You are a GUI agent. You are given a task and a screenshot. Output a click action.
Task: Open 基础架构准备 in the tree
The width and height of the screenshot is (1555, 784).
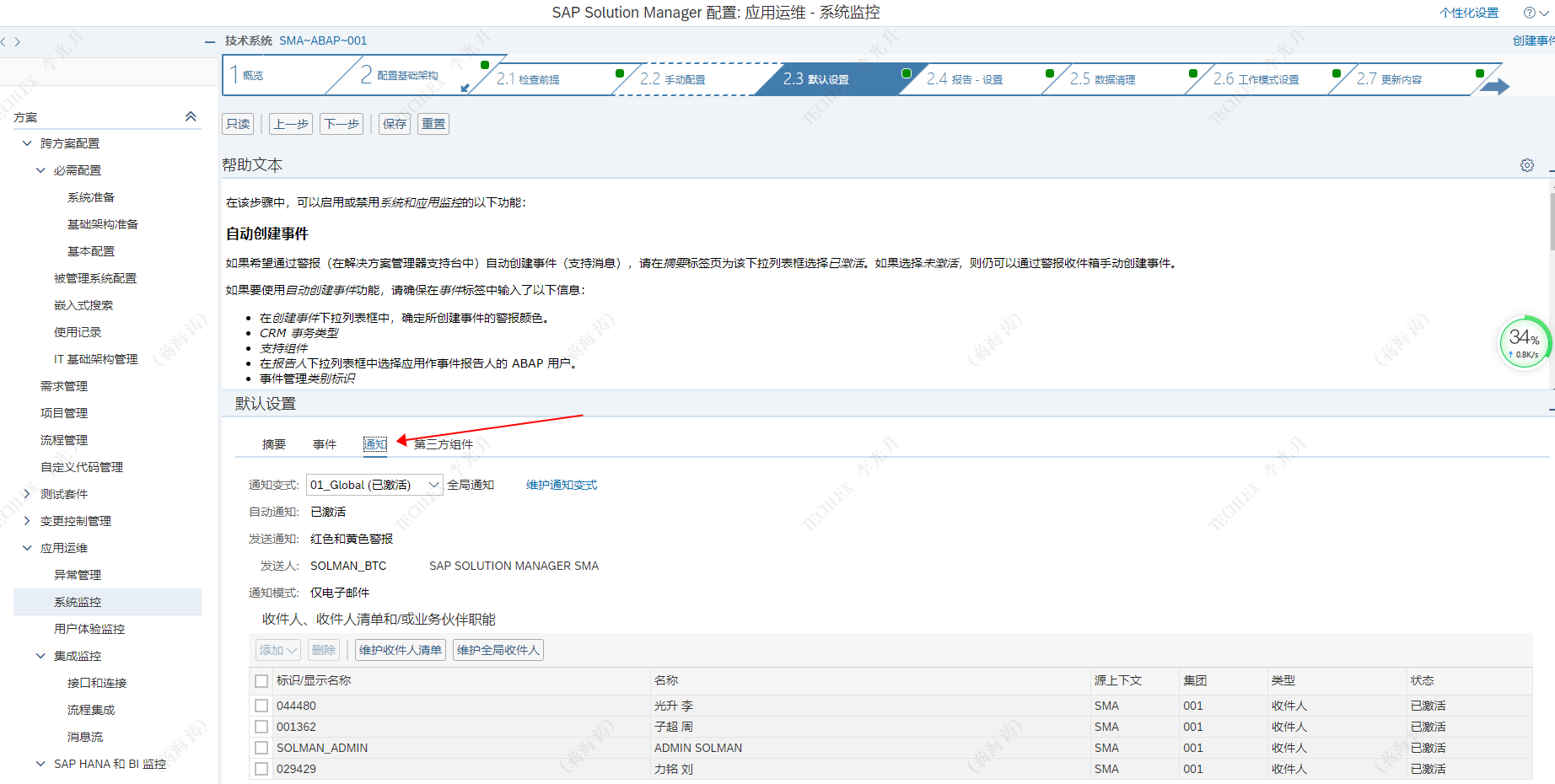tap(103, 224)
